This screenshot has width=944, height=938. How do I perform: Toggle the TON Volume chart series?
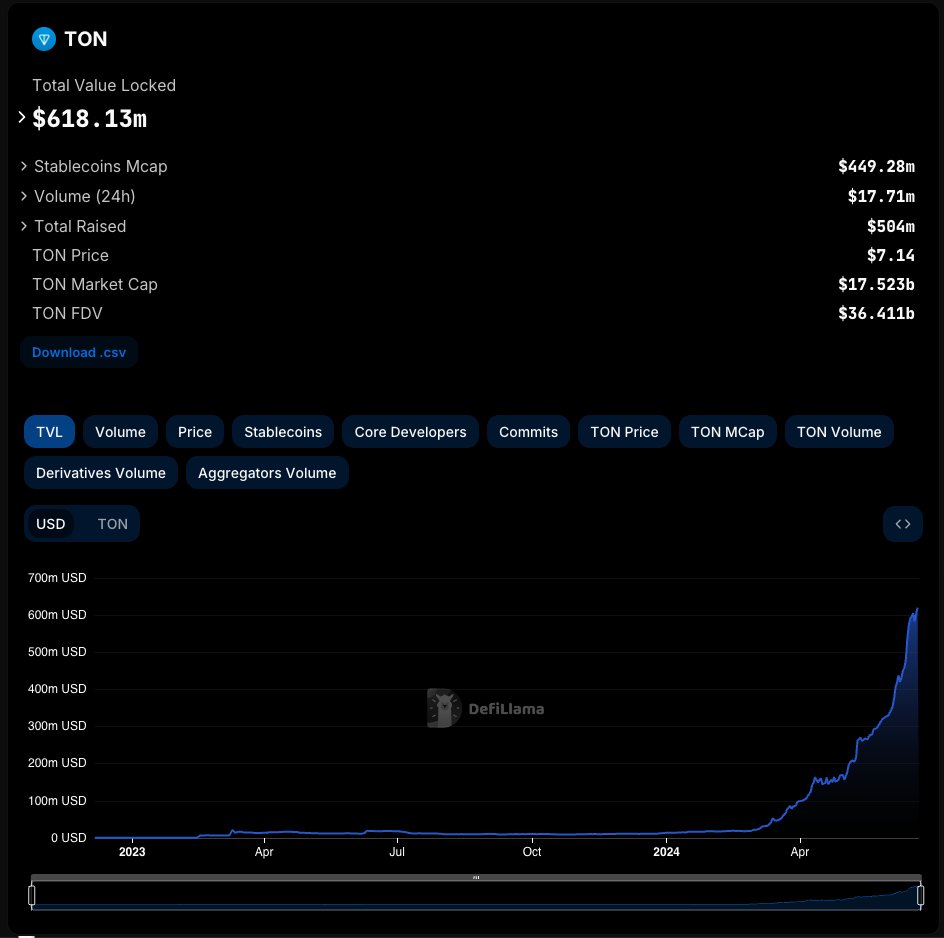[839, 432]
